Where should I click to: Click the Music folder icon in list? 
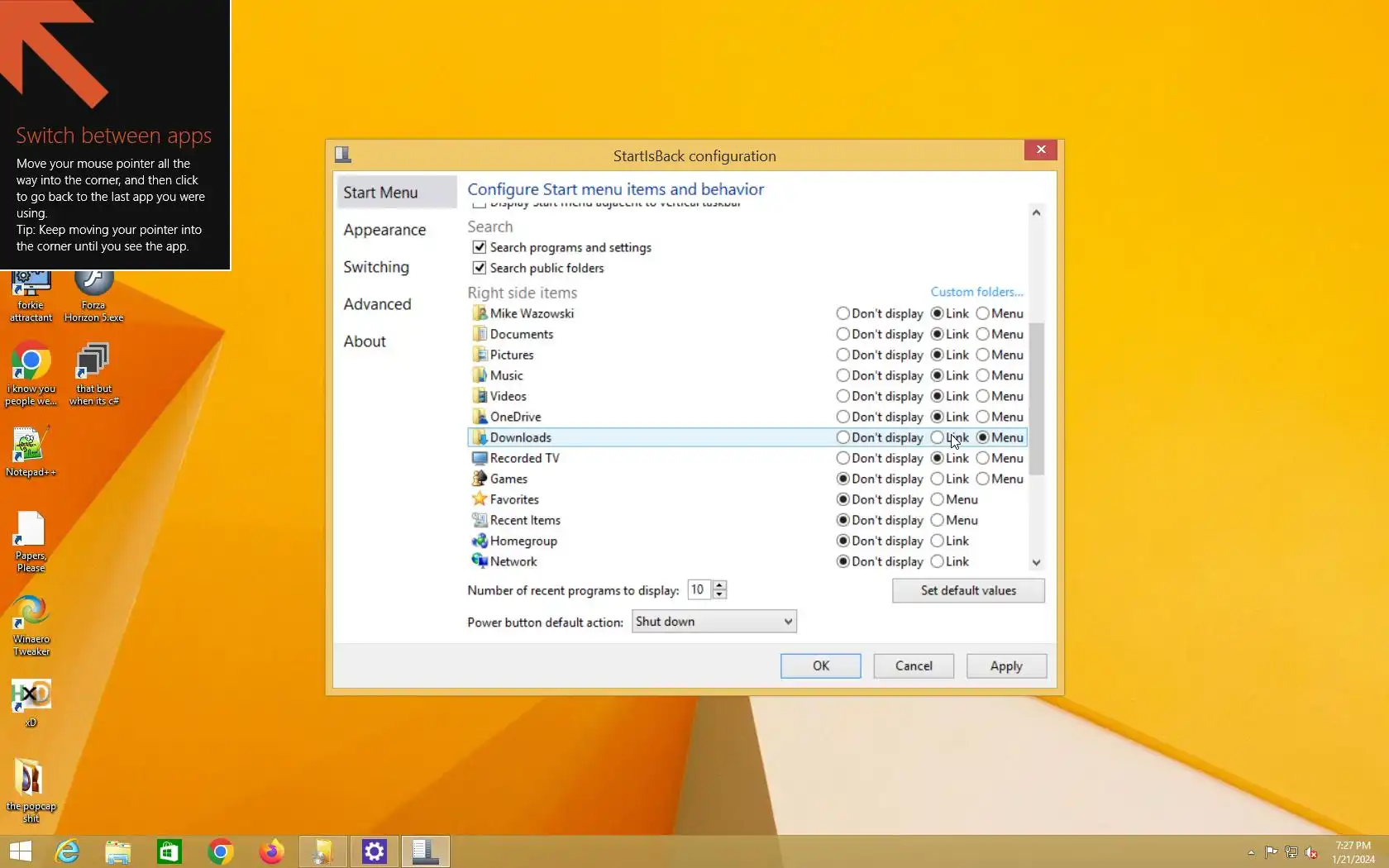click(x=480, y=375)
